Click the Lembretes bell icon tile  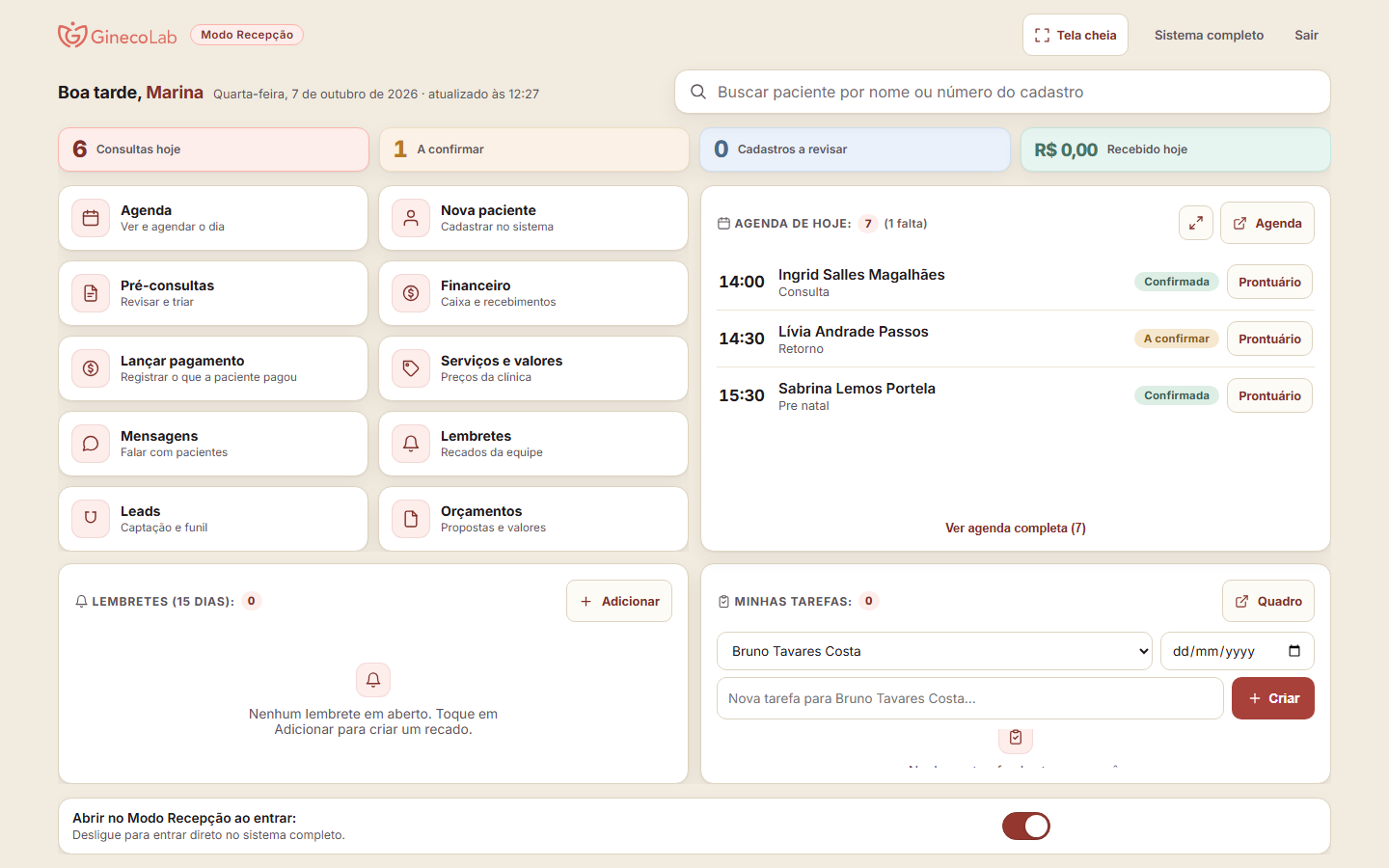tap(411, 444)
